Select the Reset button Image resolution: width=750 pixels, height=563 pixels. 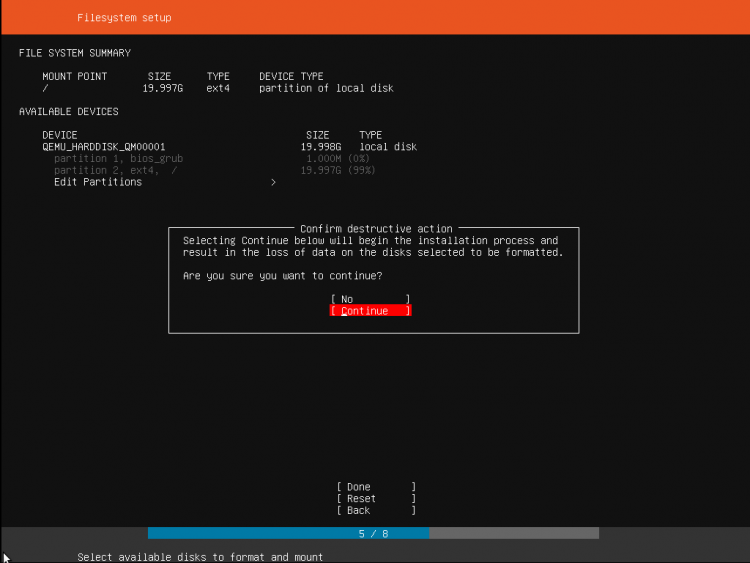[x=376, y=498]
